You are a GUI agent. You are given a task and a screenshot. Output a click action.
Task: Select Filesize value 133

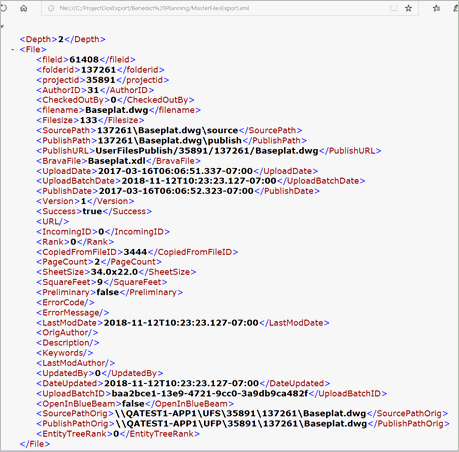89,120
